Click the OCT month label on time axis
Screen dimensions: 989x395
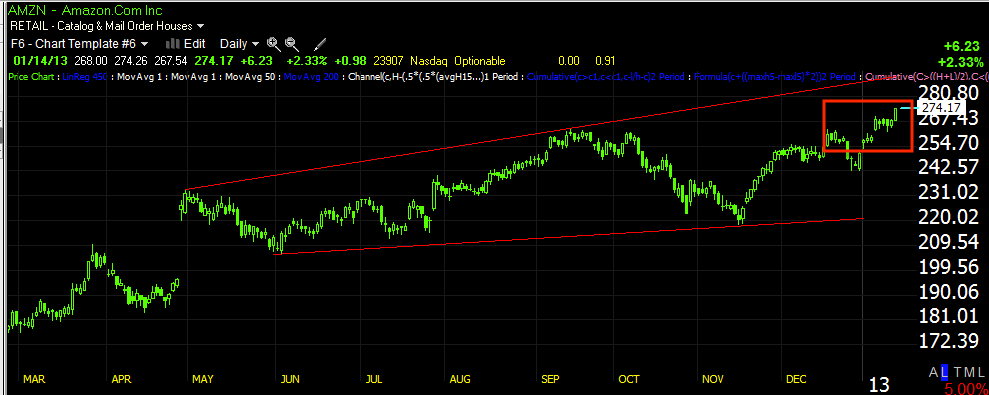[629, 379]
